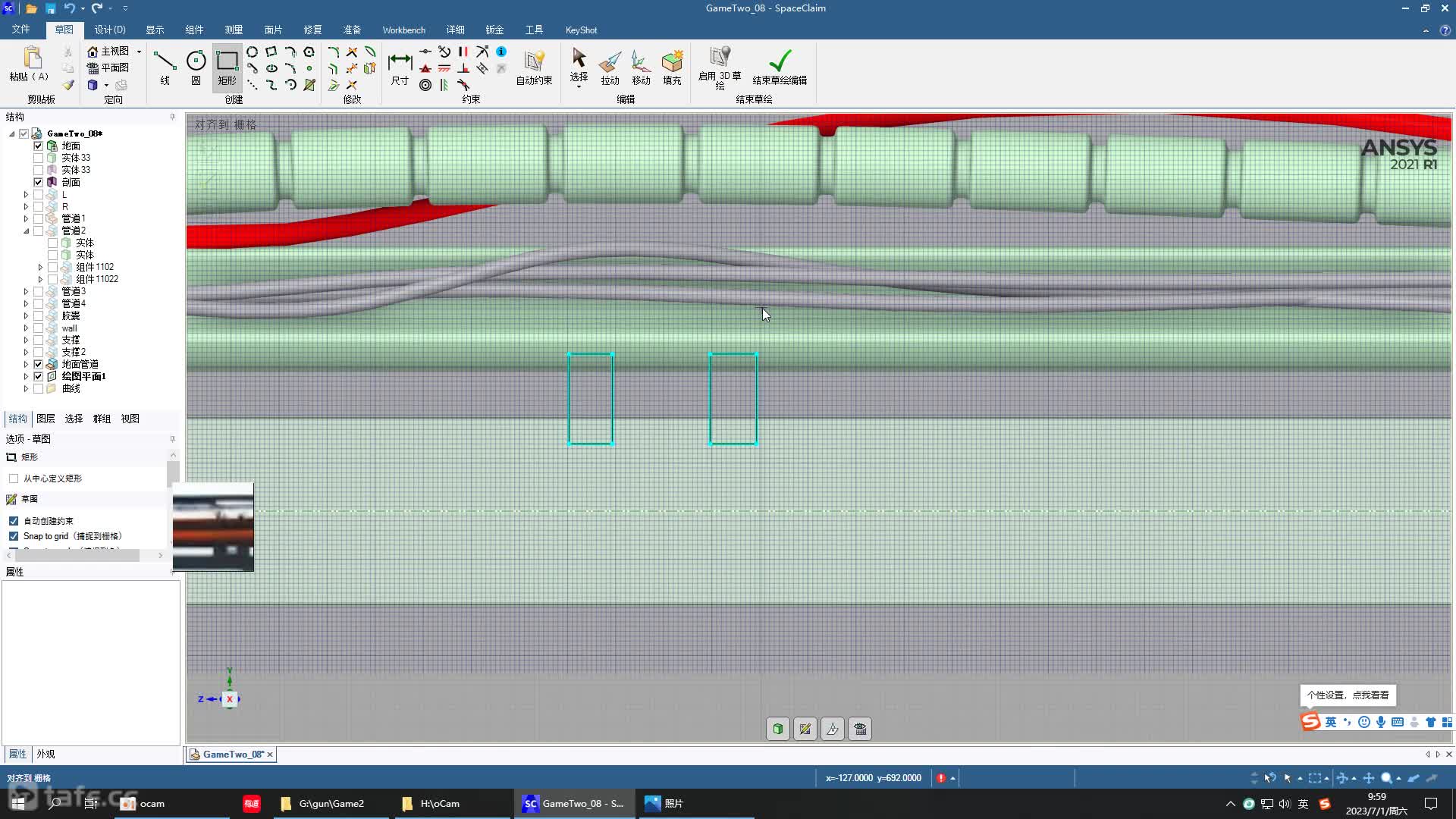The image size is (1456, 819).
Task: Check visibility box for wall
Action: pyautogui.click(x=38, y=328)
